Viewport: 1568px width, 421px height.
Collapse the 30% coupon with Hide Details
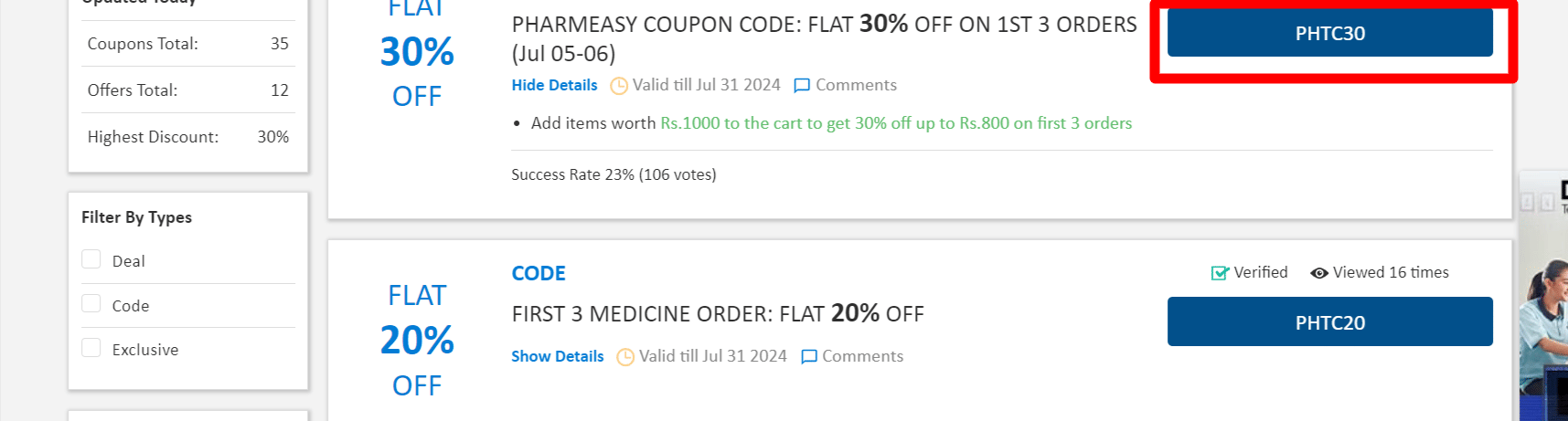point(554,85)
